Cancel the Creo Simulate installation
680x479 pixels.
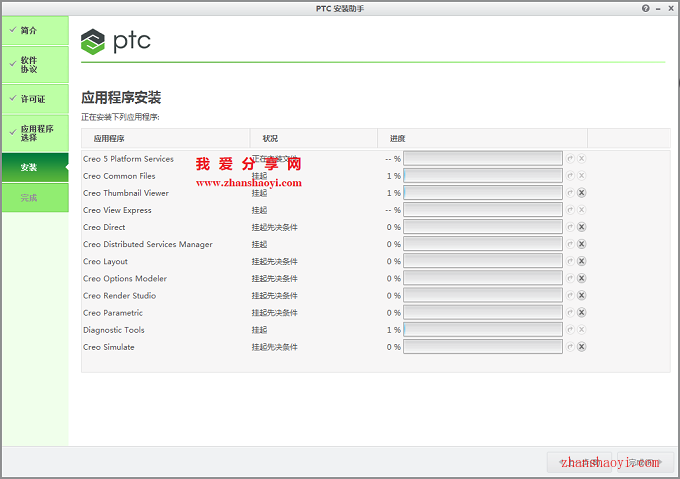(x=582, y=347)
